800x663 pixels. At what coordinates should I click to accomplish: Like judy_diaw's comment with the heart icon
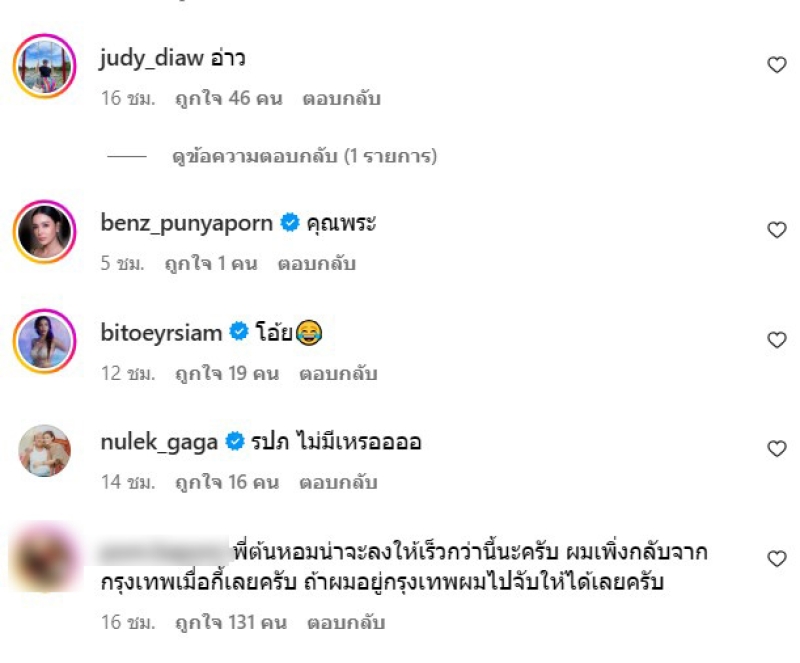coord(777,64)
